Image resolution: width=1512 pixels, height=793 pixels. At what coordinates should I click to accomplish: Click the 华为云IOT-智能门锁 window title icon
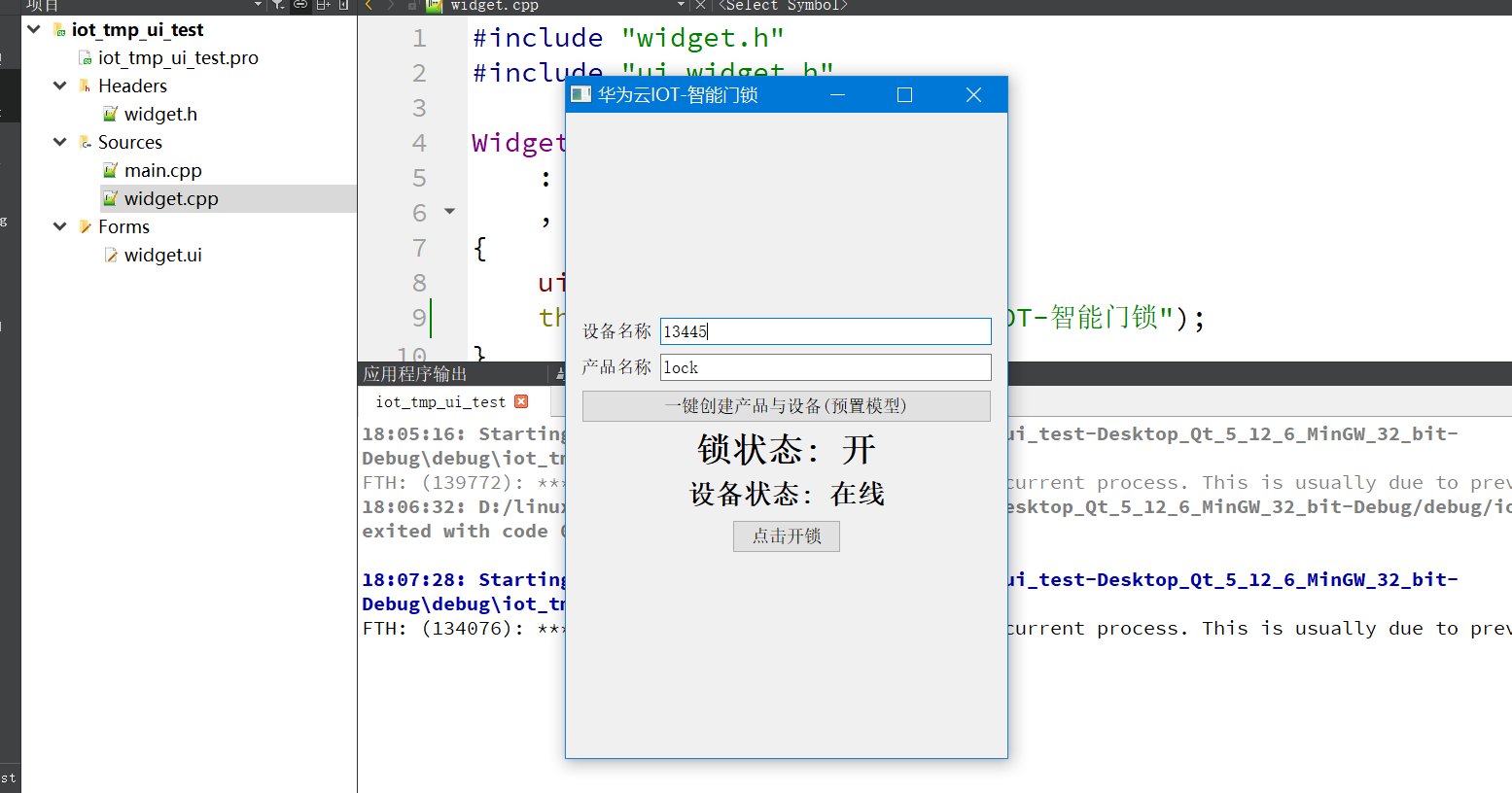point(580,94)
